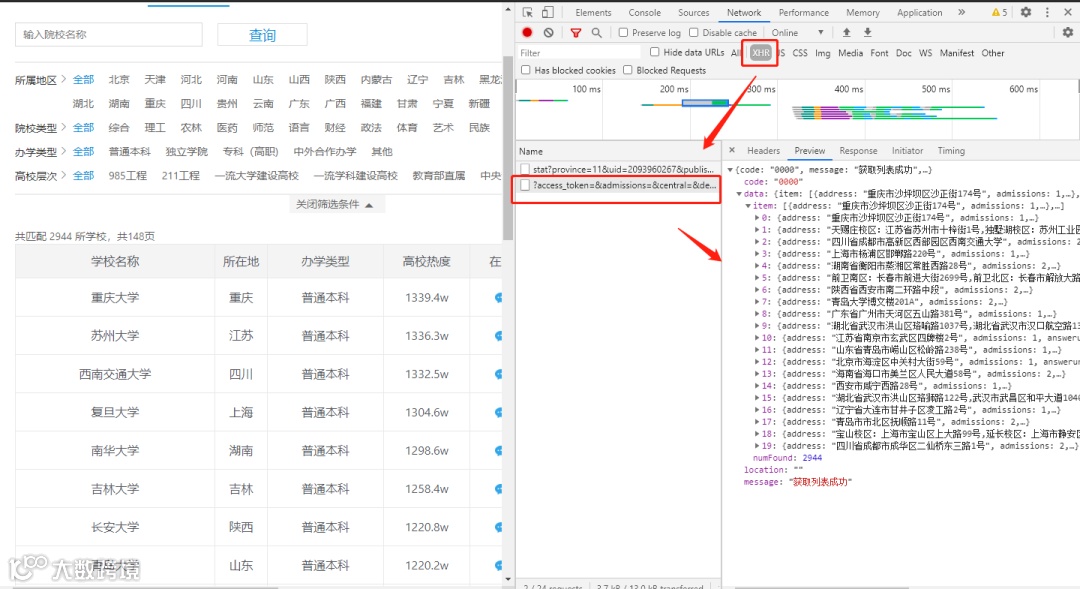Select the inspect element picker icon
Image resolution: width=1080 pixels, height=589 pixels.
pyautogui.click(x=528, y=12)
